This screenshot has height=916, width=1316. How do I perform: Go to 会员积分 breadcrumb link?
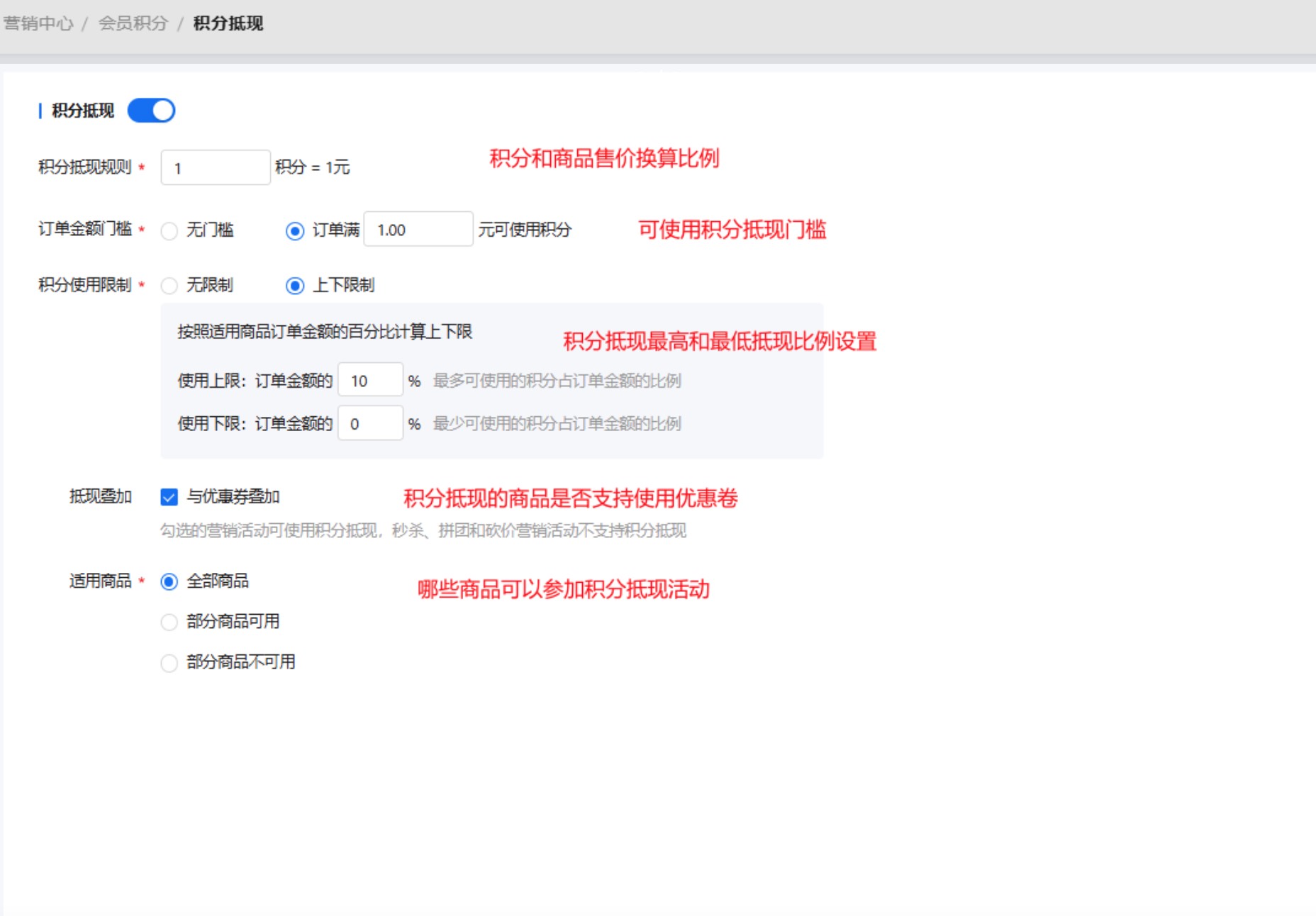pyautogui.click(x=133, y=23)
